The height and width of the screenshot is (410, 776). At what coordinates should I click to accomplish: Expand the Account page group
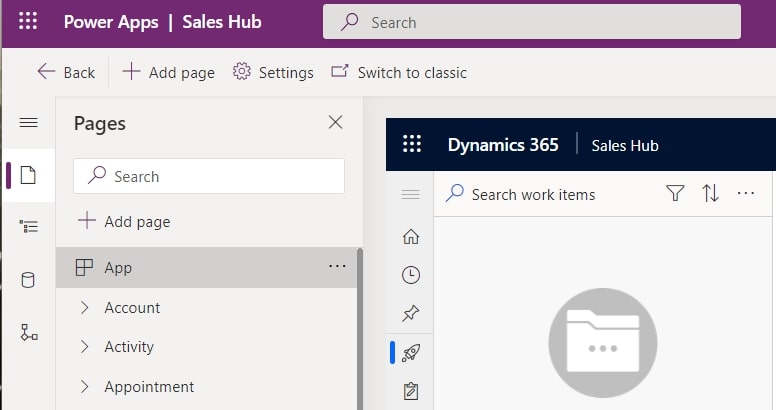click(x=85, y=308)
